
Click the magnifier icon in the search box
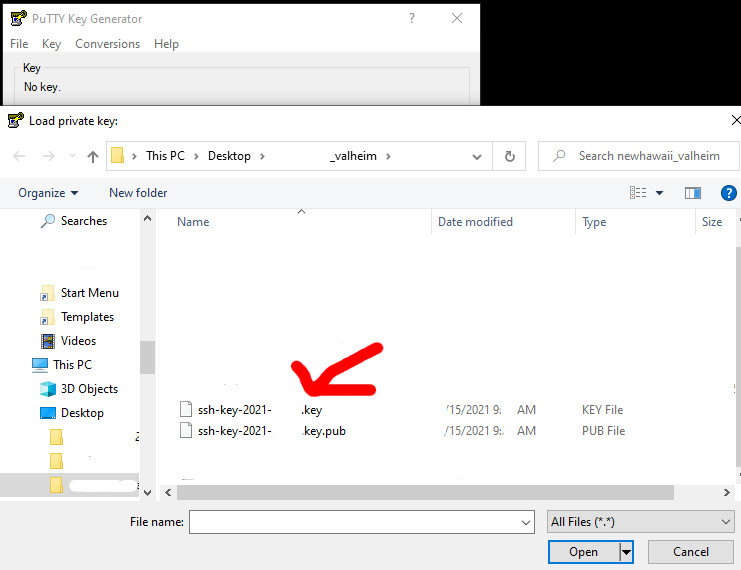click(x=560, y=155)
